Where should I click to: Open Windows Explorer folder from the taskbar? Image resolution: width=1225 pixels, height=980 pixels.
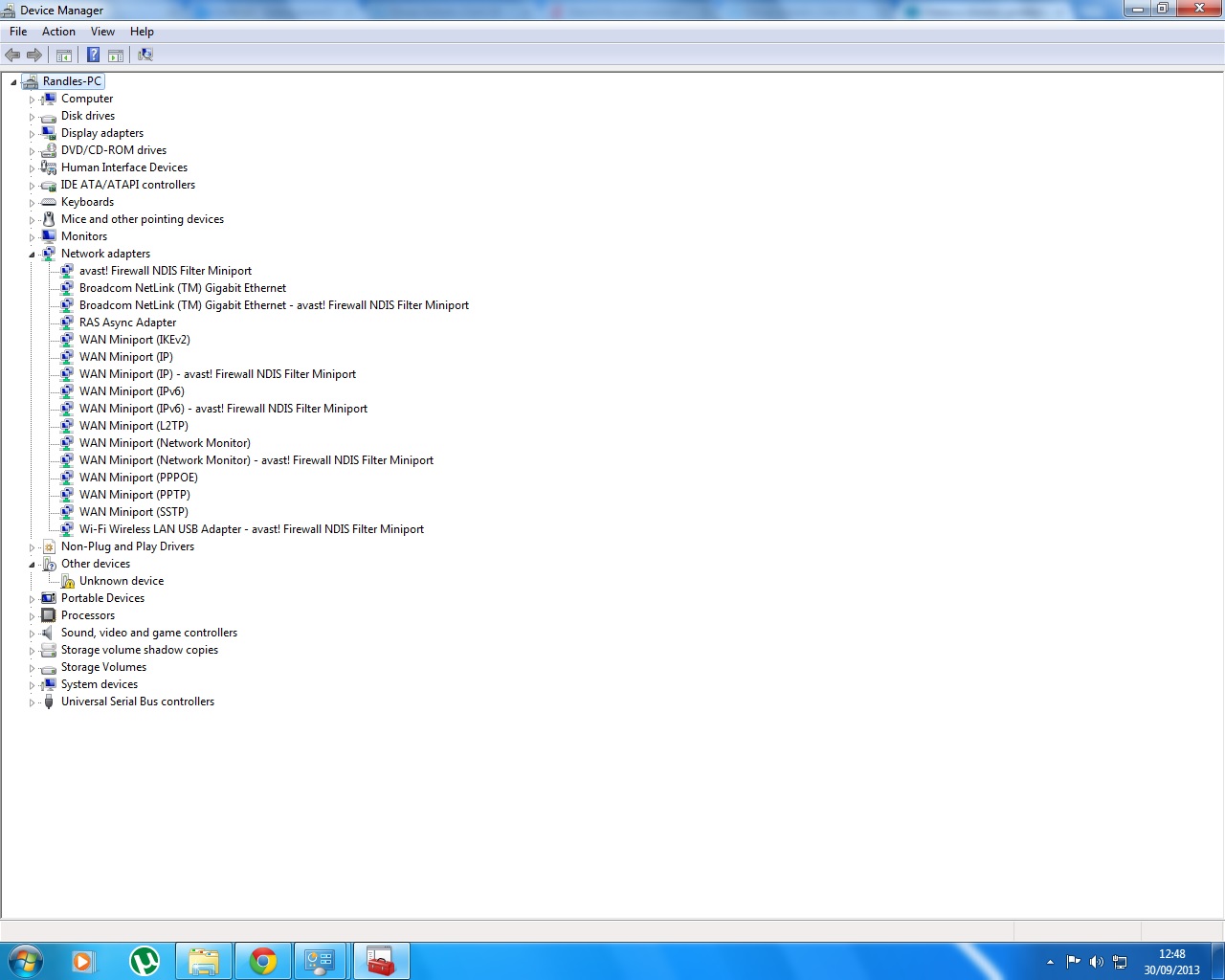click(x=204, y=961)
